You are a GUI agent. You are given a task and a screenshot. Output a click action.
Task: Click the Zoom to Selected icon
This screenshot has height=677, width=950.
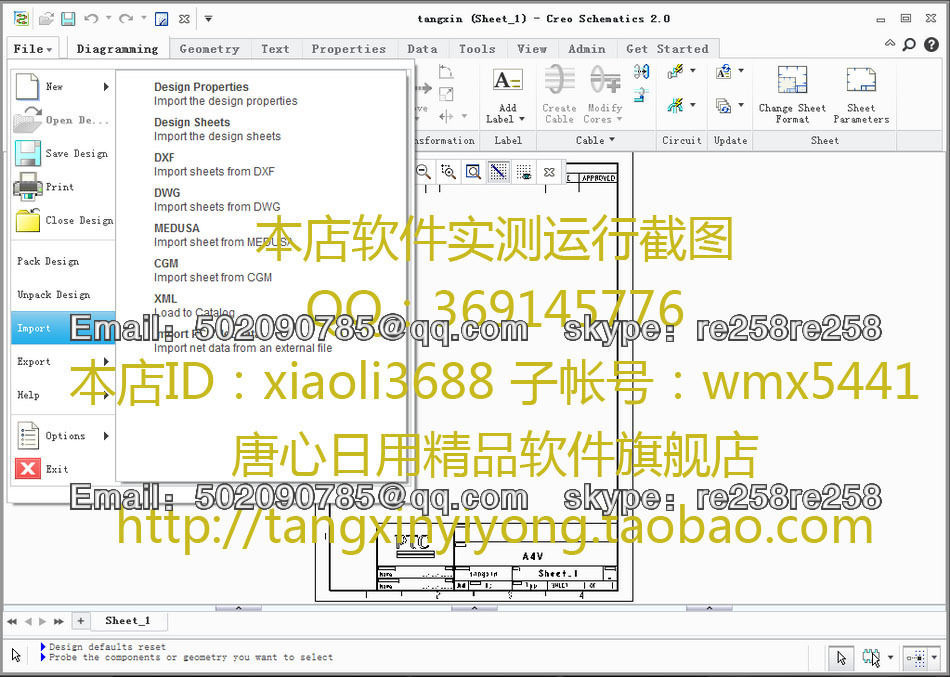(x=448, y=172)
